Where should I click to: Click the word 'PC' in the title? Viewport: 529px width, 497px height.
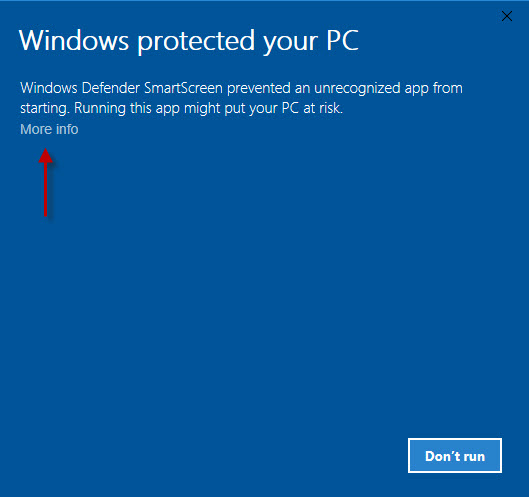pos(342,40)
